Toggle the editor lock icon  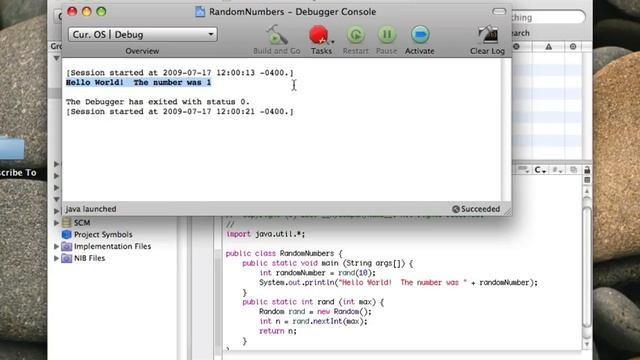point(587,170)
